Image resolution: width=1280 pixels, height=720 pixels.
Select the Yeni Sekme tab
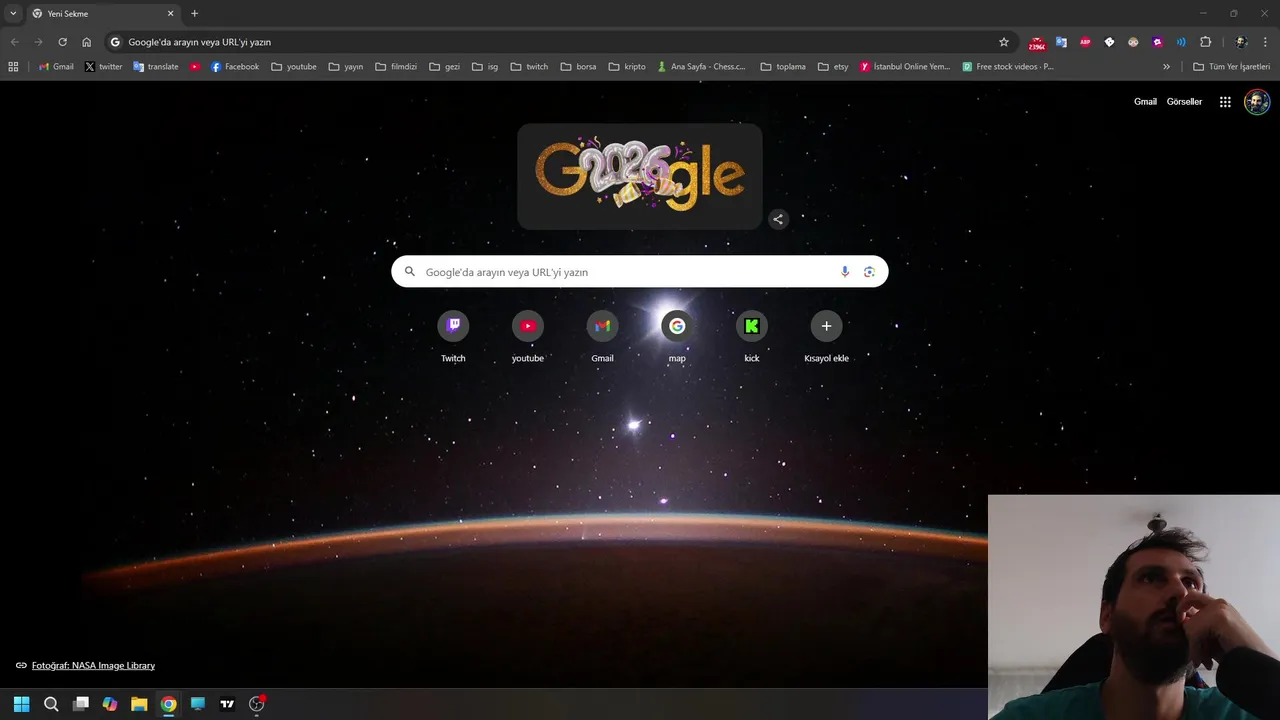click(103, 14)
